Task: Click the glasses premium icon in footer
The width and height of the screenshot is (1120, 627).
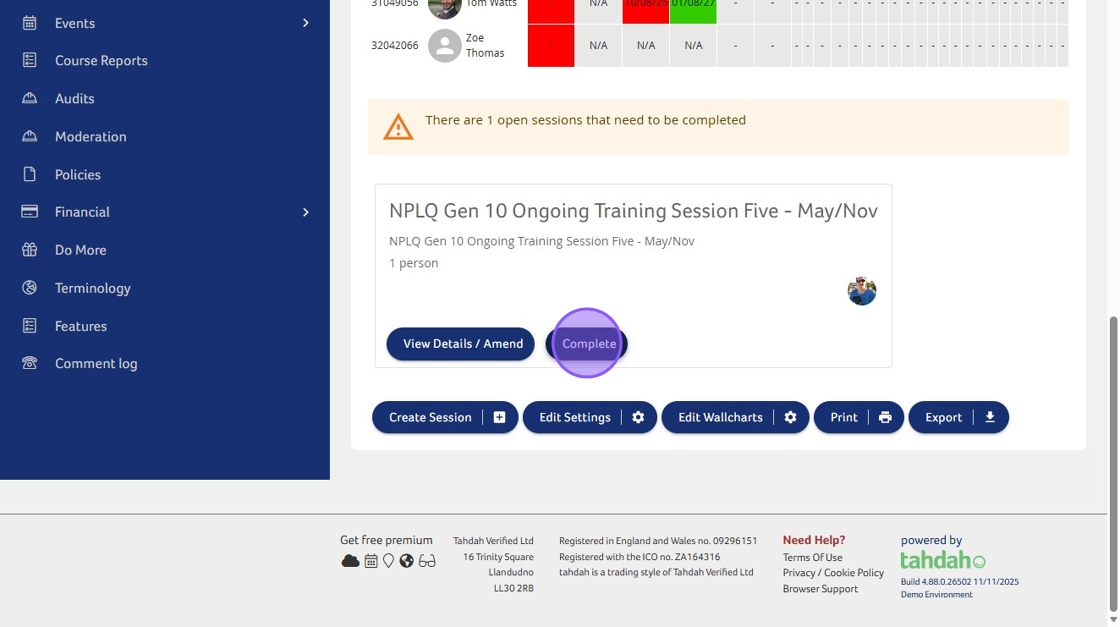Action: [x=427, y=561]
